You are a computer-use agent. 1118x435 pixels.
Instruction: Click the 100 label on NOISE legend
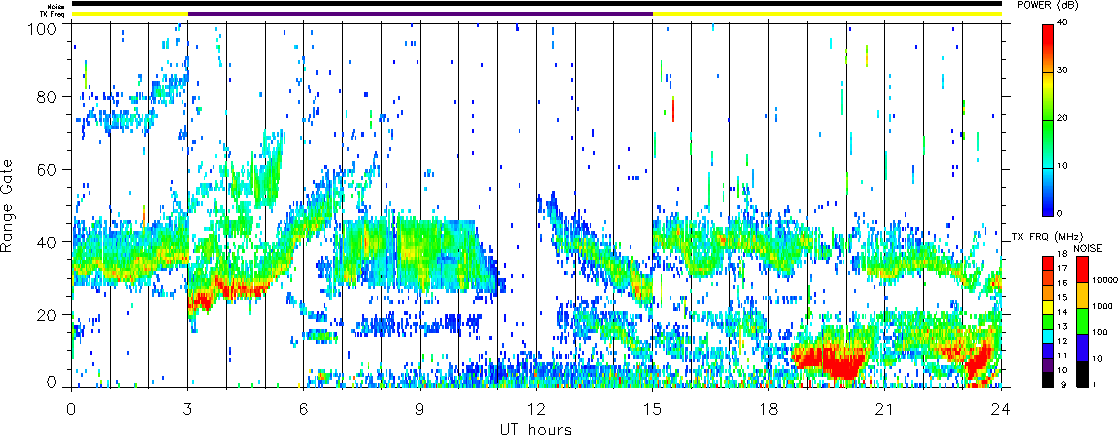tap(1099, 332)
